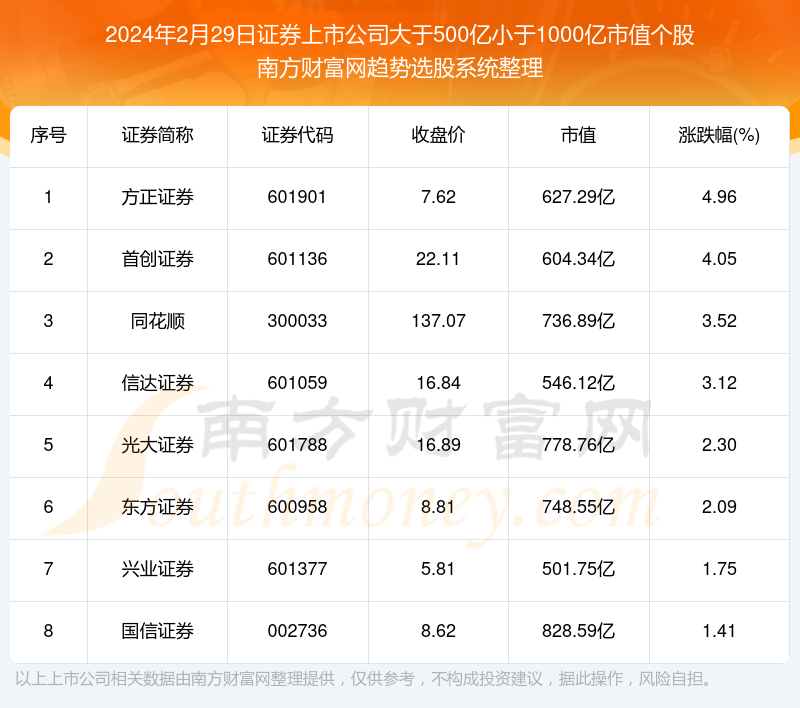This screenshot has width=800, height=708.
Task: Click market value 736.89亿
Action: click(x=579, y=321)
